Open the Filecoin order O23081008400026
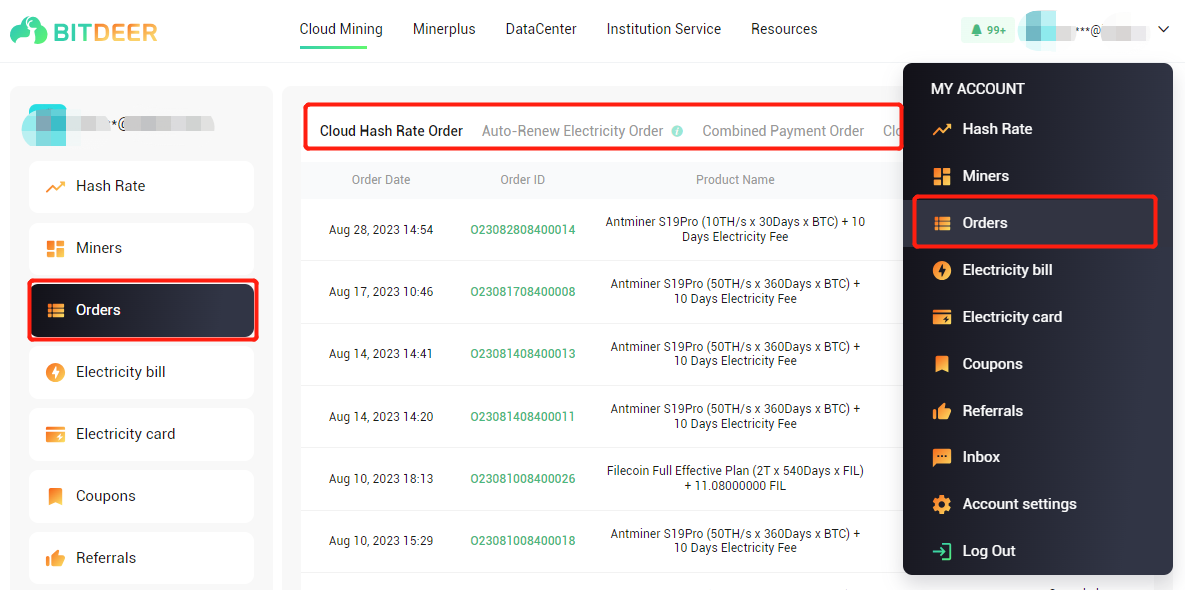This screenshot has width=1185, height=590. click(x=522, y=479)
